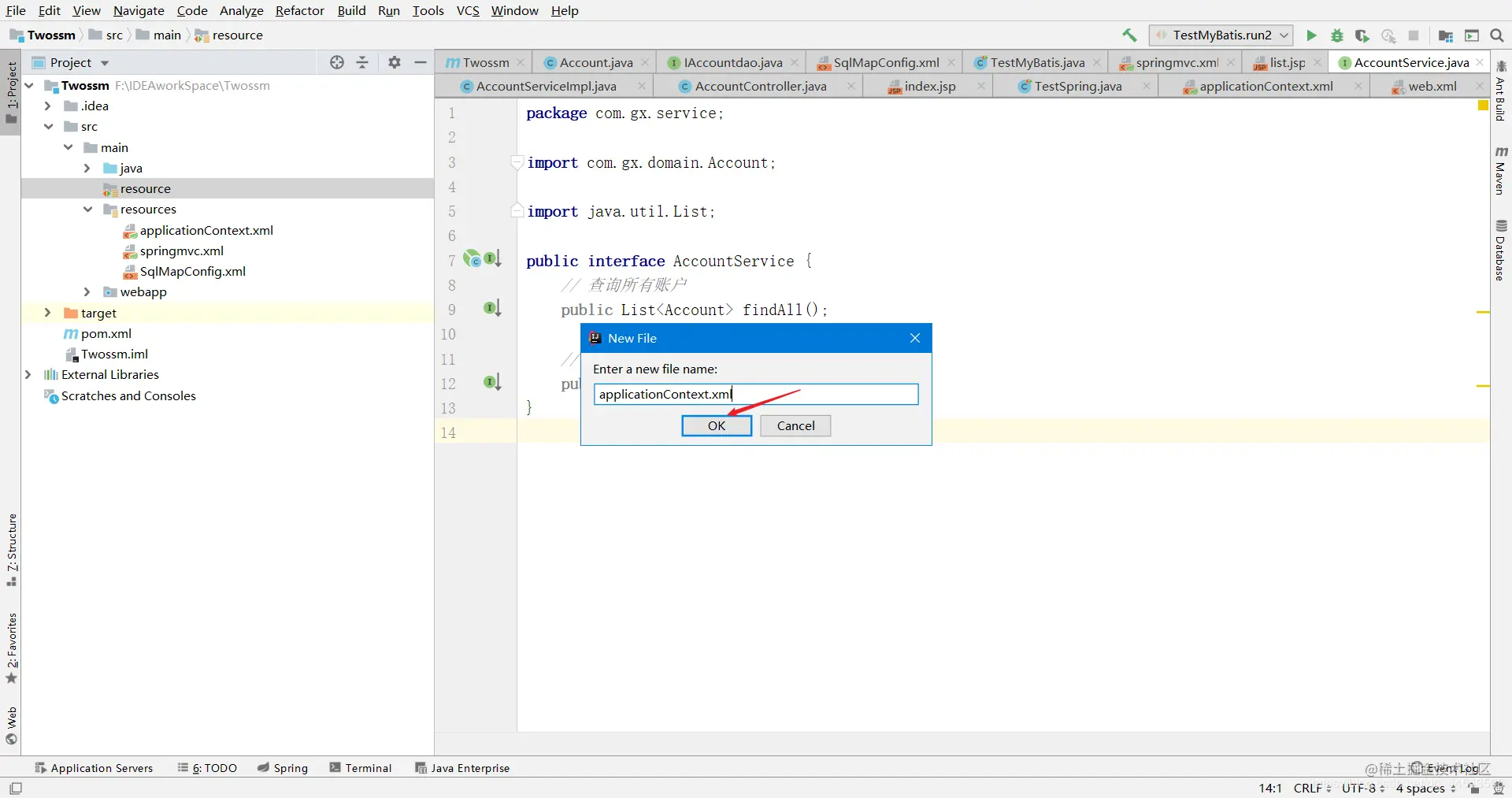Click OK in New File dialog

pos(717,425)
